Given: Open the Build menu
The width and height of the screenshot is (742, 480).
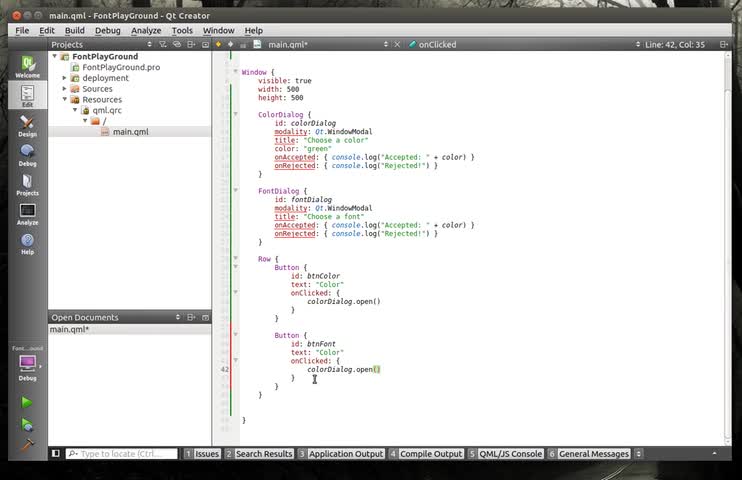Looking at the screenshot, I should (75, 31).
